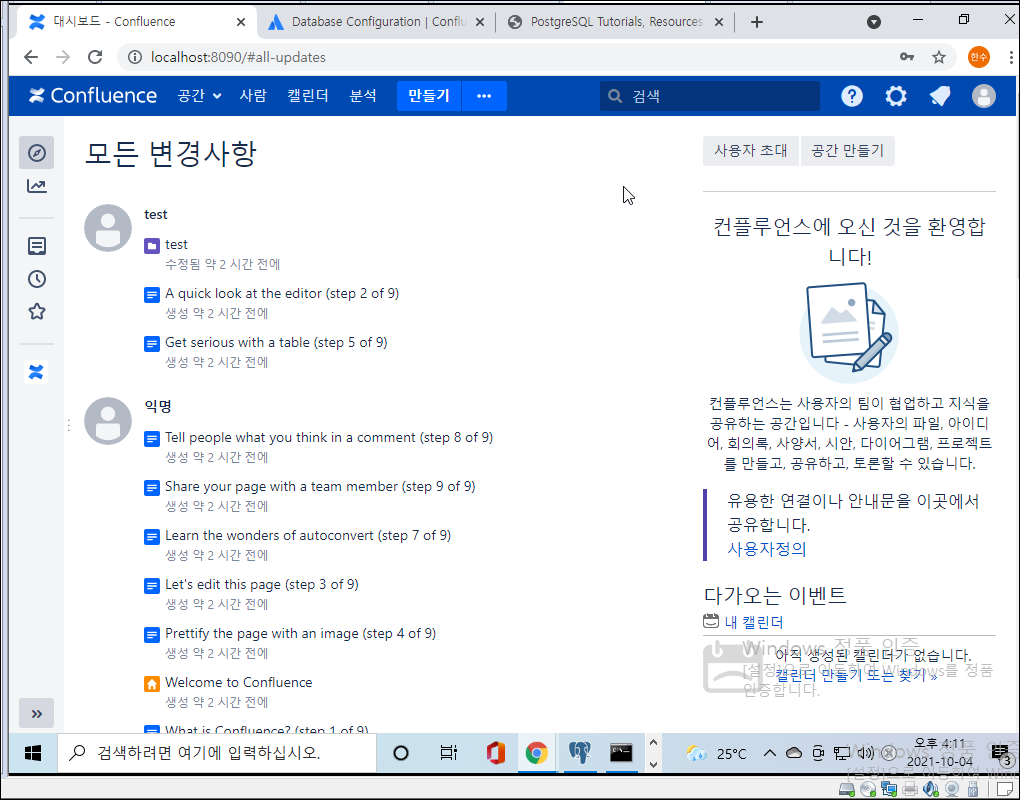Viewport: 1020px width, 800px height.
Task: Click the purple space icon beside test
Action: coord(152,246)
